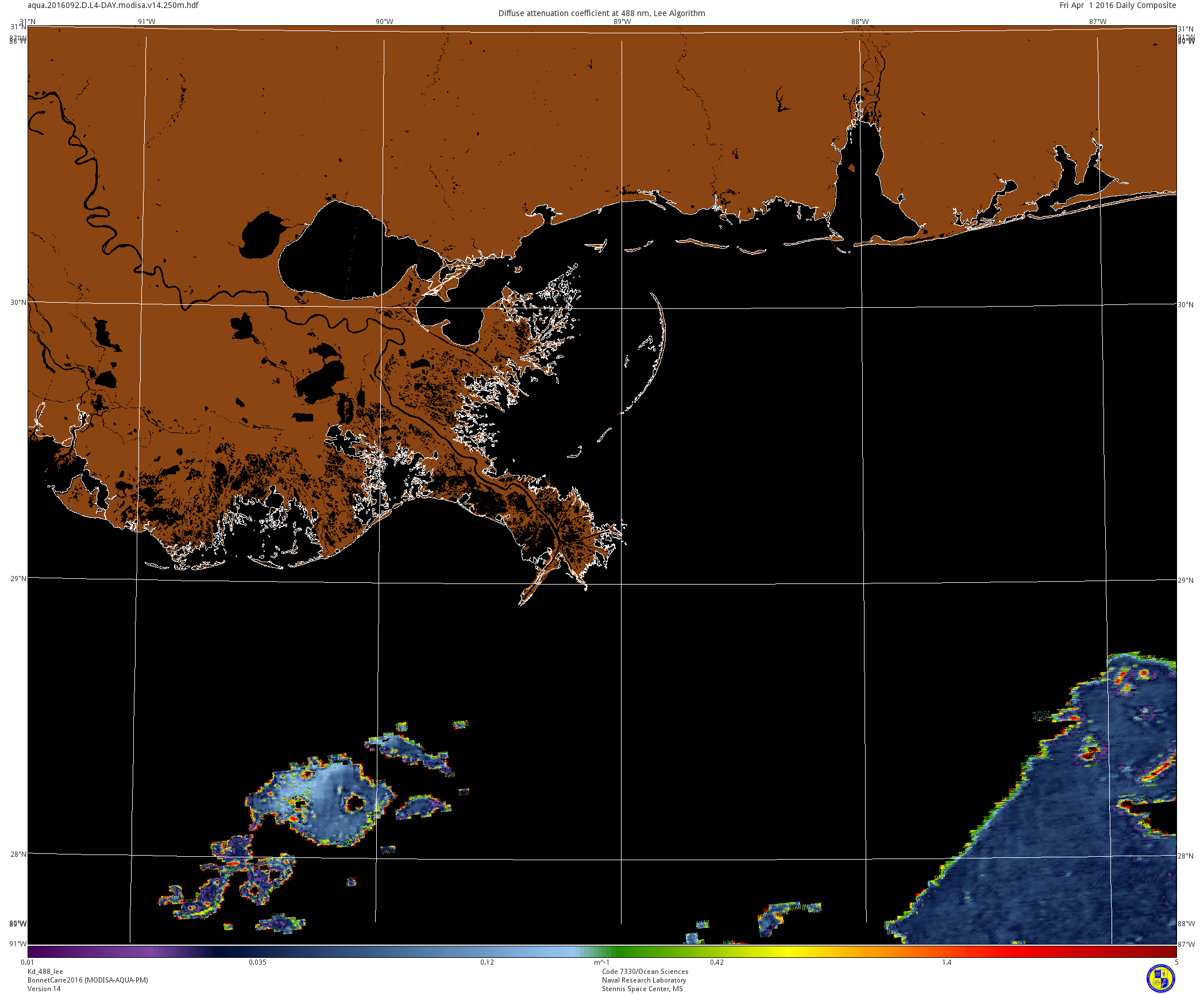Viewport: 1204px width, 994px height.
Task: Click the 1.4 colorbar tick label
Action: pyautogui.click(x=946, y=962)
